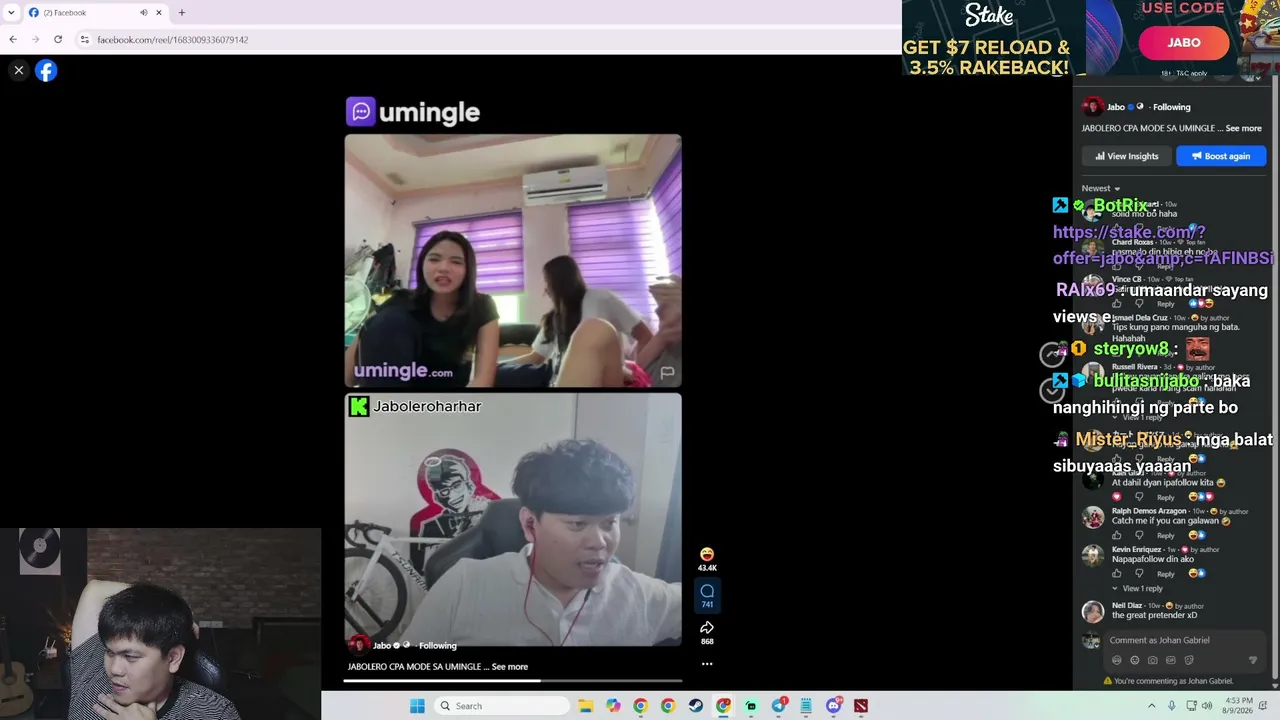
Task: Add a GIF to the comment
Action: 1171,660
